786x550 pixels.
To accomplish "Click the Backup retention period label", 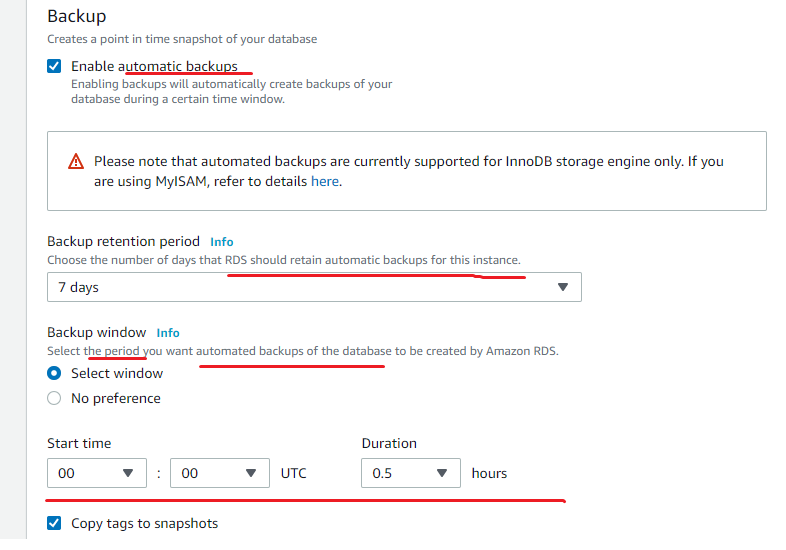I will (x=124, y=242).
